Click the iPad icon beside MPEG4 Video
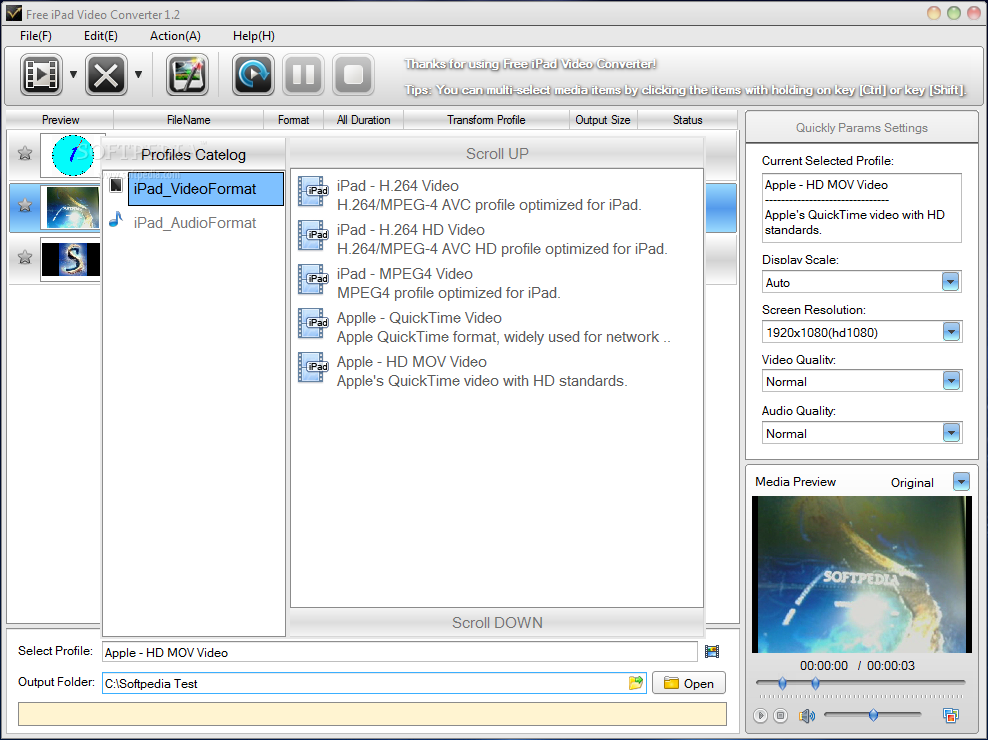Viewport: 988px width, 740px height. coord(313,280)
